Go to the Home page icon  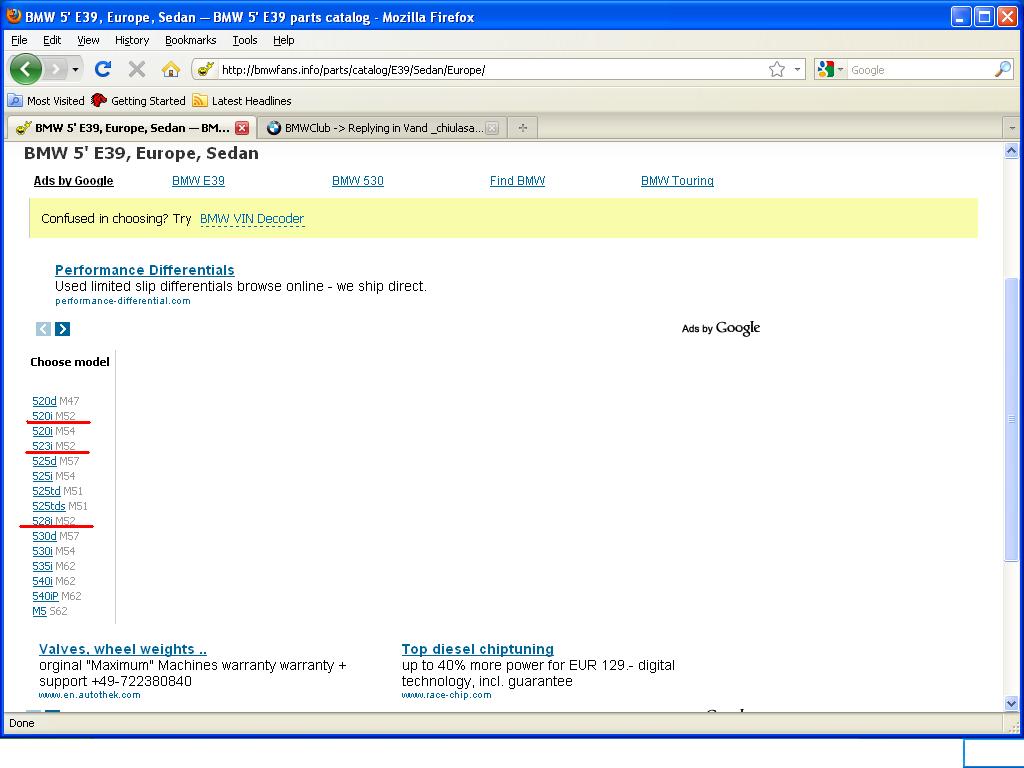coord(171,69)
